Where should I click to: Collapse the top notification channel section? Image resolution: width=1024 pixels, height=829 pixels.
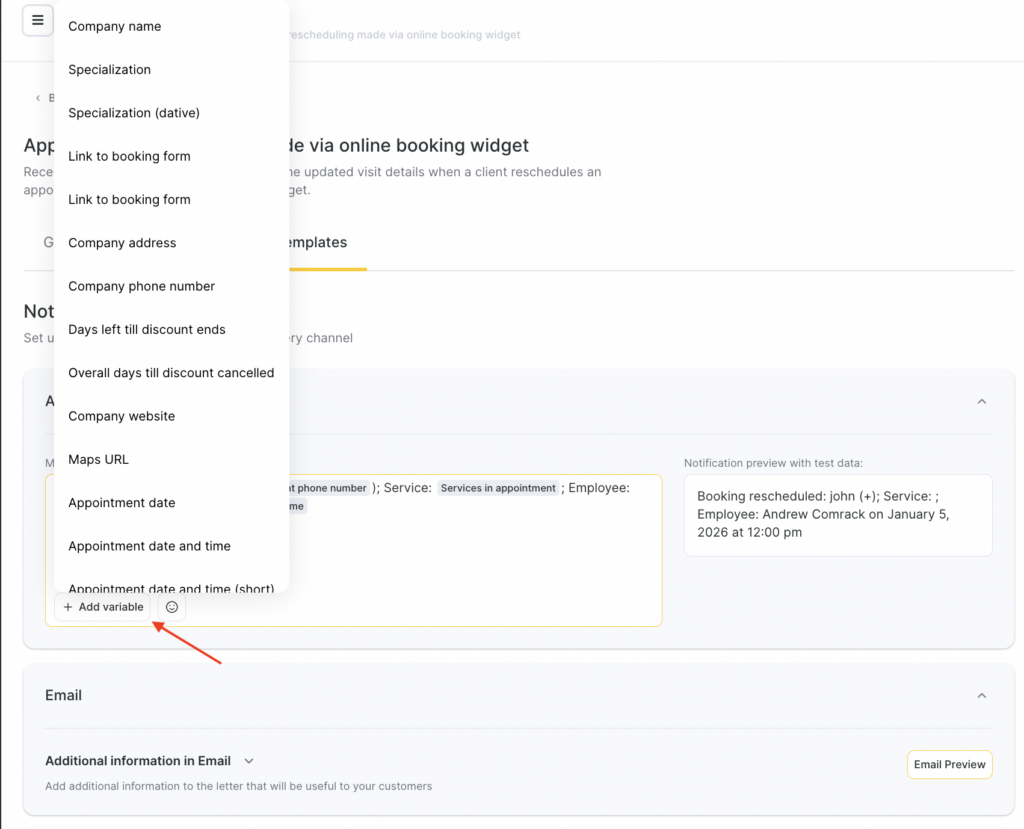(x=981, y=402)
